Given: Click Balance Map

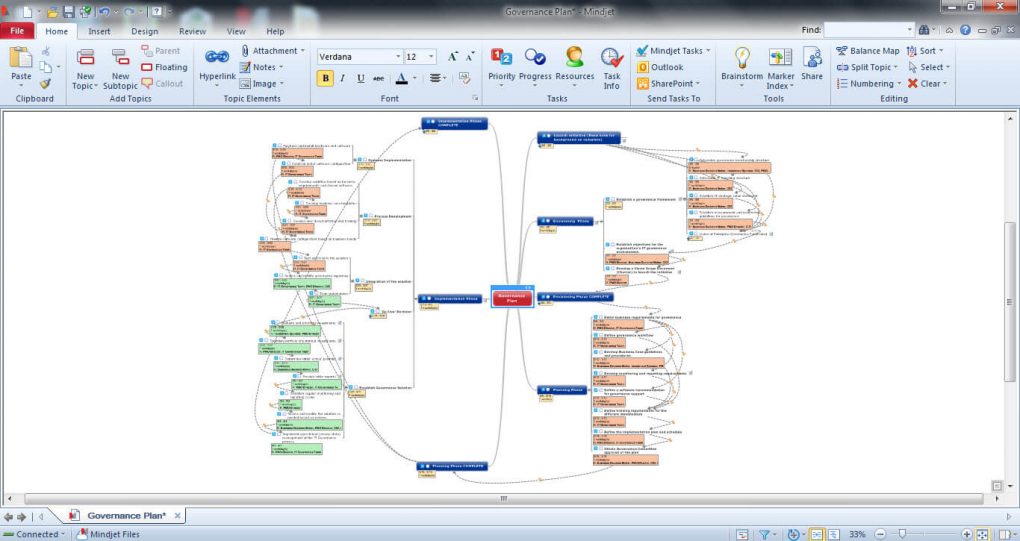Looking at the screenshot, I should click(x=868, y=51).
